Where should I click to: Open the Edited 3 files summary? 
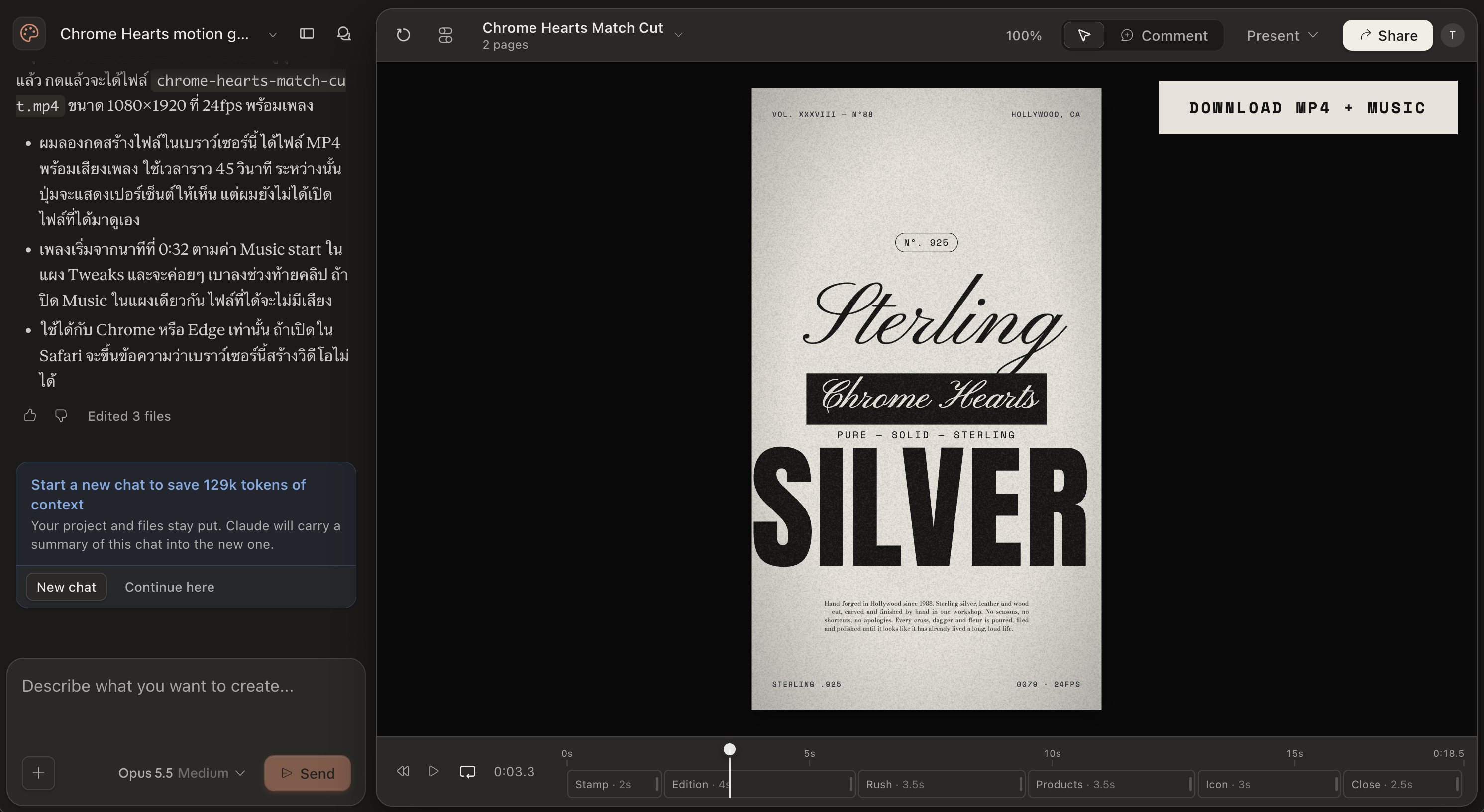click(129, 416)
